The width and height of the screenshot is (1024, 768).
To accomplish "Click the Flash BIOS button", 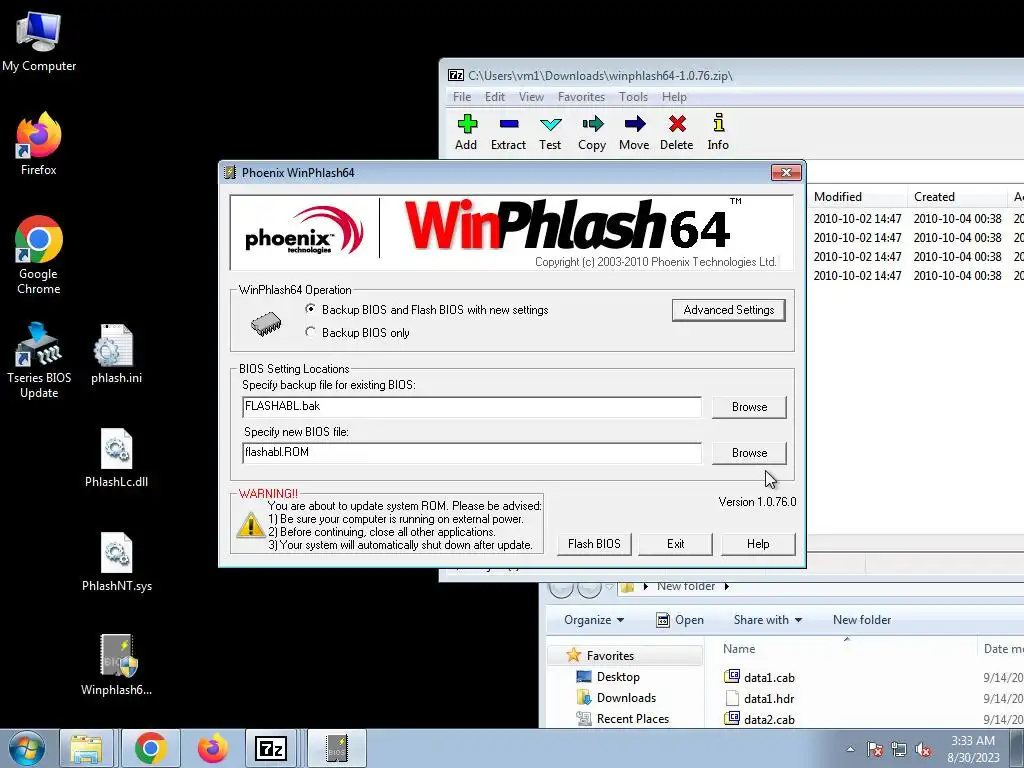I will (594, 543).
